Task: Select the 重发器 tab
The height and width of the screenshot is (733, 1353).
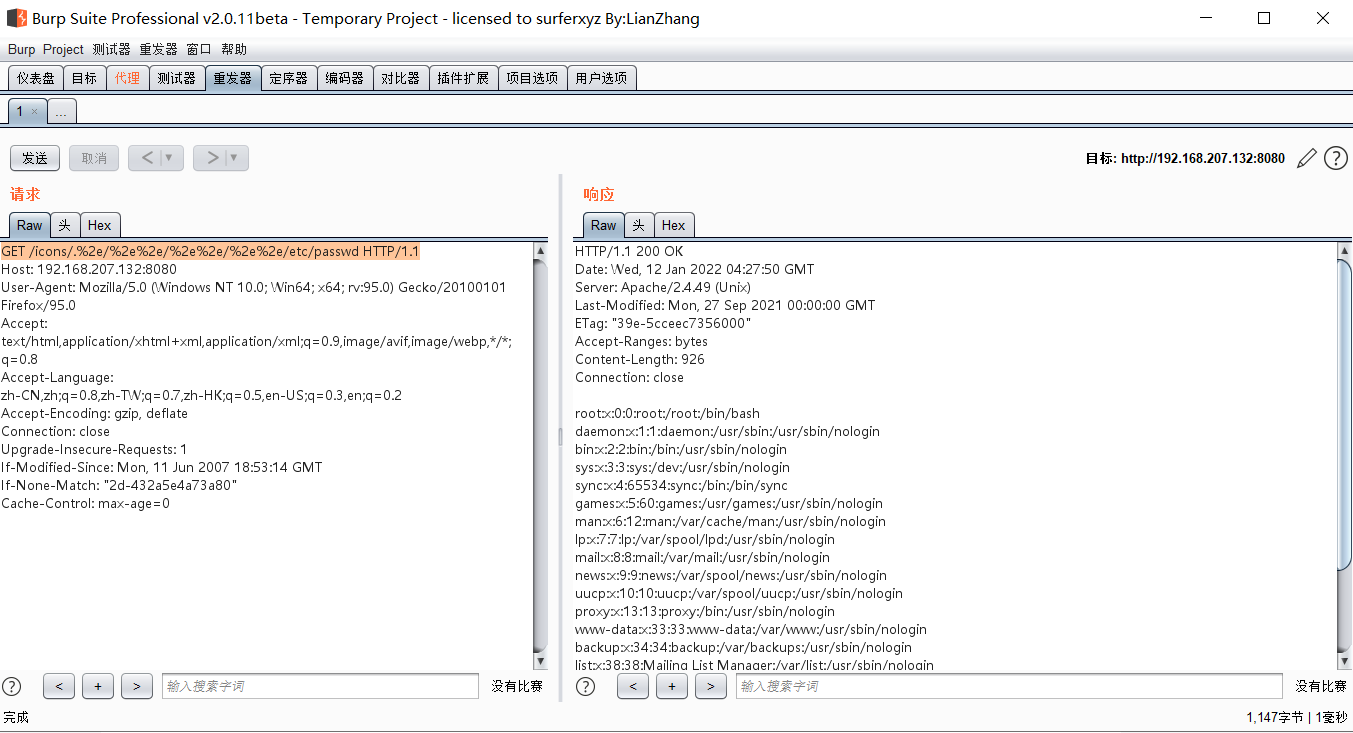Action: [233, 78]
